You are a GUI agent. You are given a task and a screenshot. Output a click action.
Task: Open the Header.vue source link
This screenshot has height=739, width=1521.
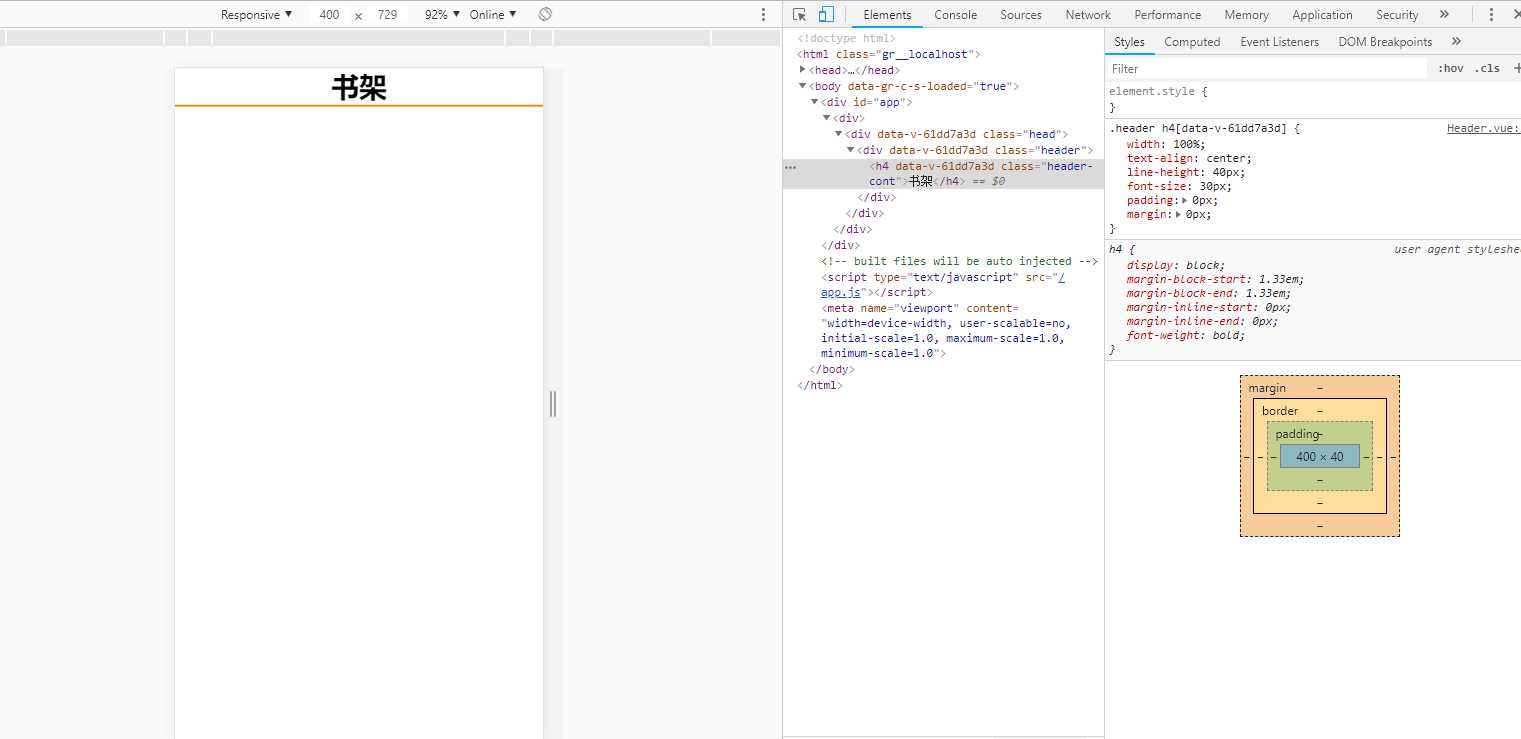pyautogui.click(x=1483, y=128)
